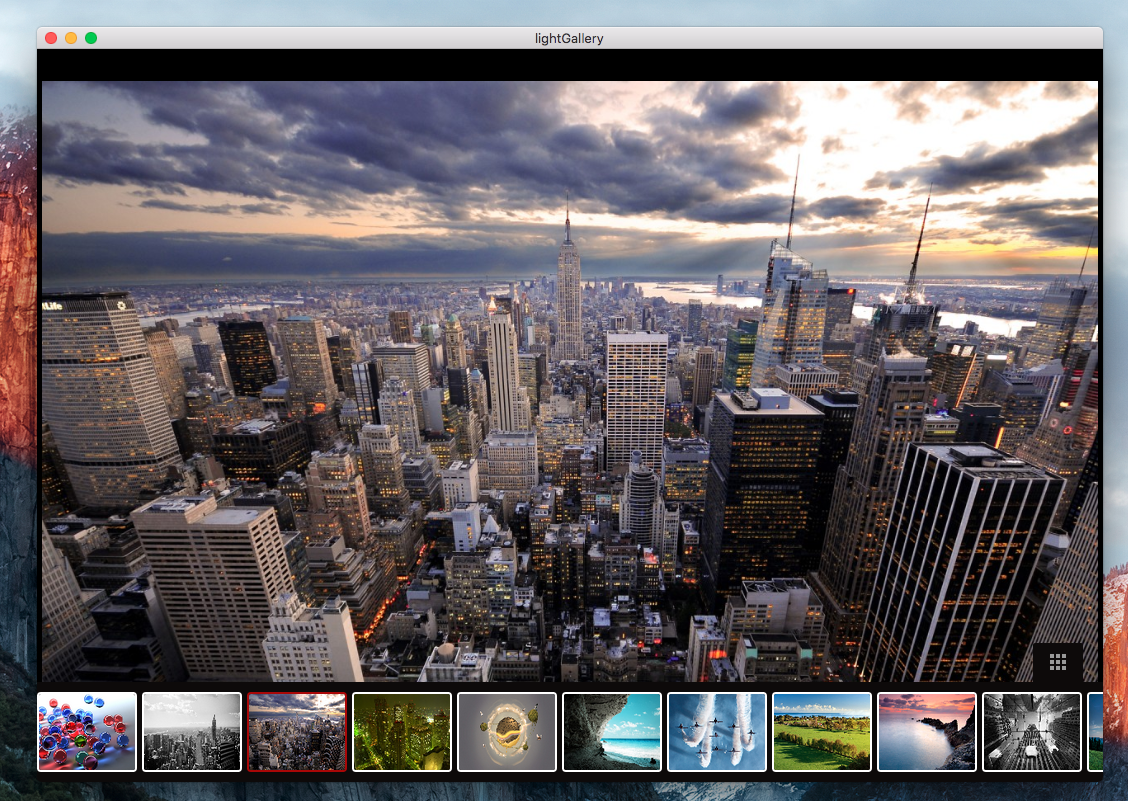The height and width of the screenshot is (801, 1128).
Task: Select the partially visible last thumbnail
Action: pos(1095,732)
